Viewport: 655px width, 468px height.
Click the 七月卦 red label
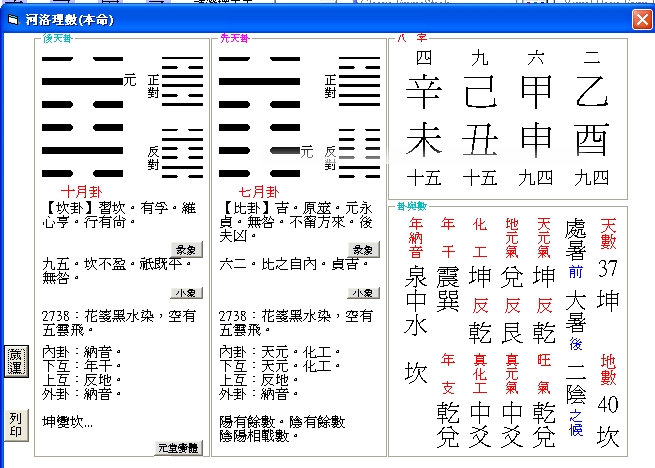point(258,190)
